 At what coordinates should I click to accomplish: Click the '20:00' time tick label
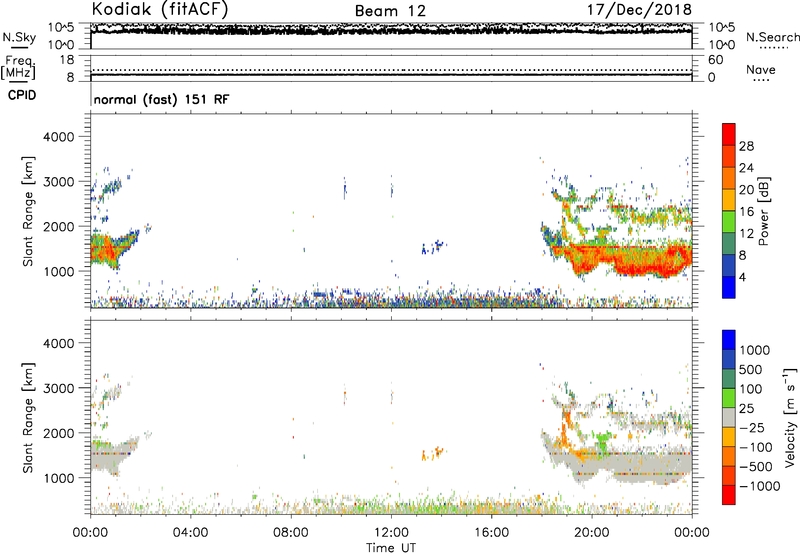coord(592,533)
